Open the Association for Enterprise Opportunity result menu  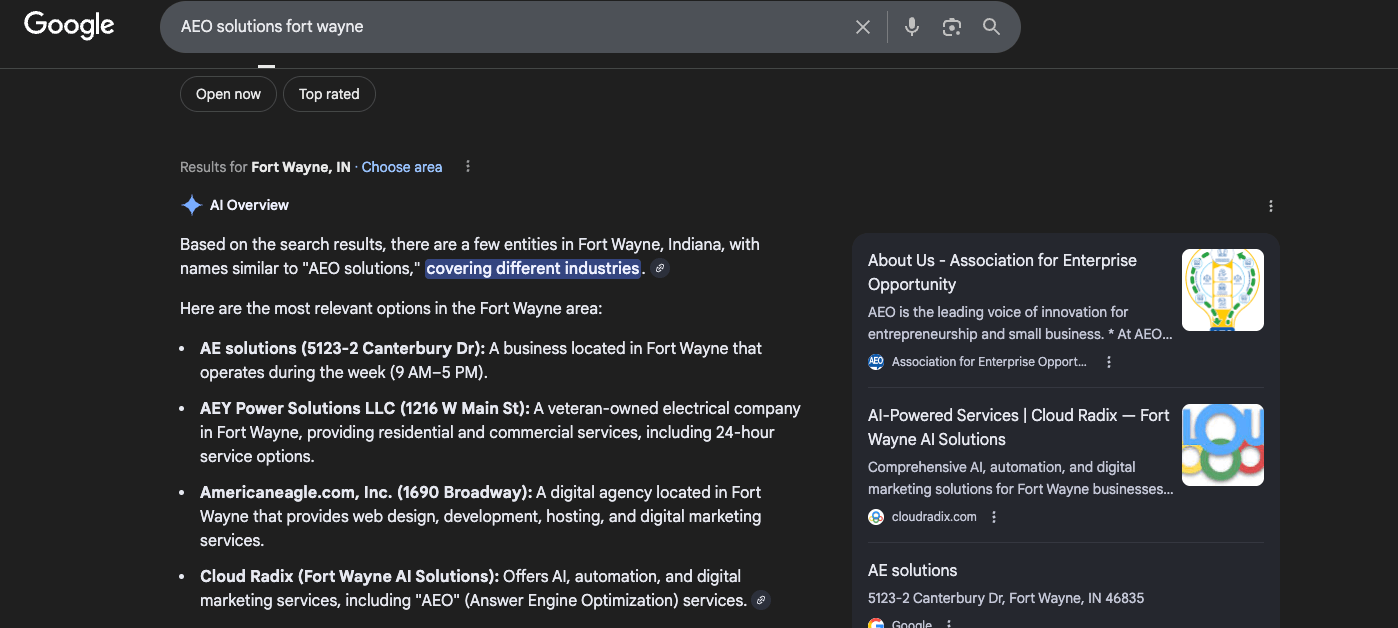point(1108,362)
